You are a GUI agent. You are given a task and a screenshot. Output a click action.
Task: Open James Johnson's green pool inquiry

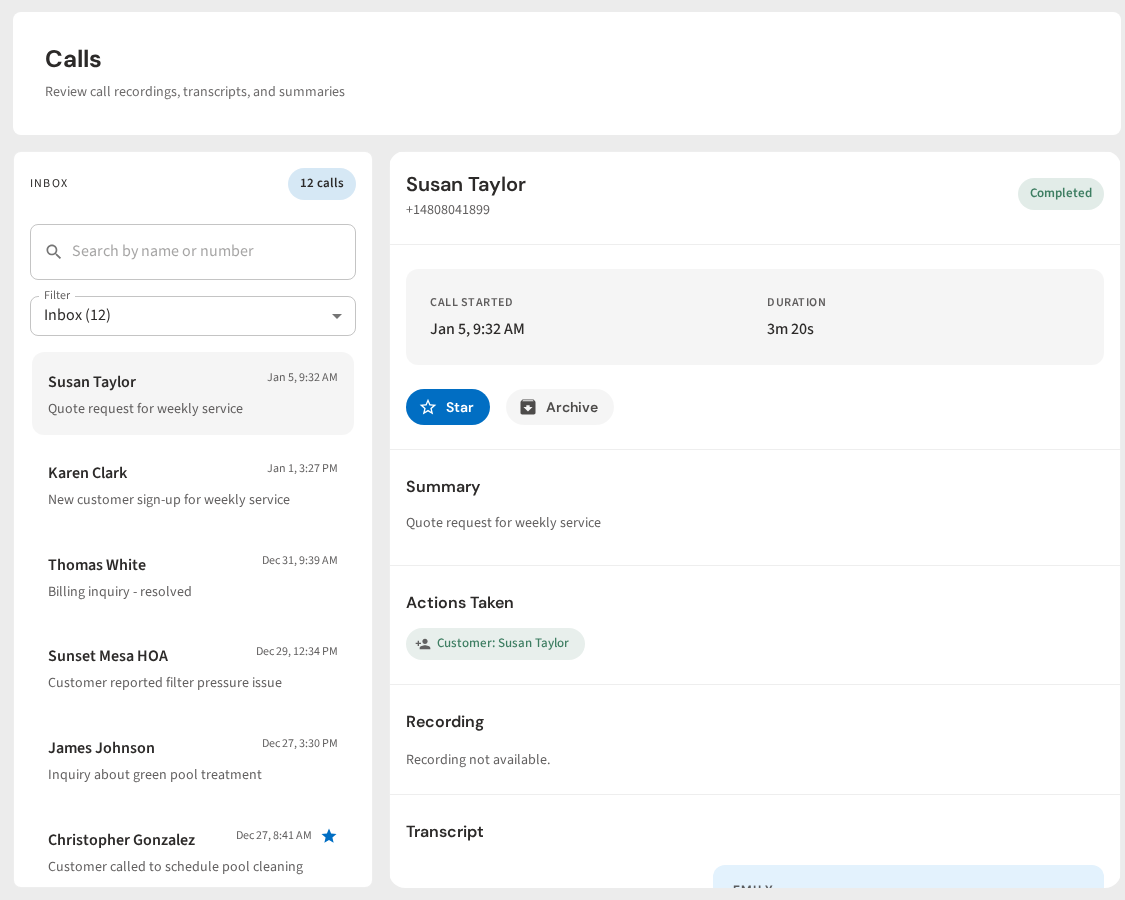coord(193,760)
